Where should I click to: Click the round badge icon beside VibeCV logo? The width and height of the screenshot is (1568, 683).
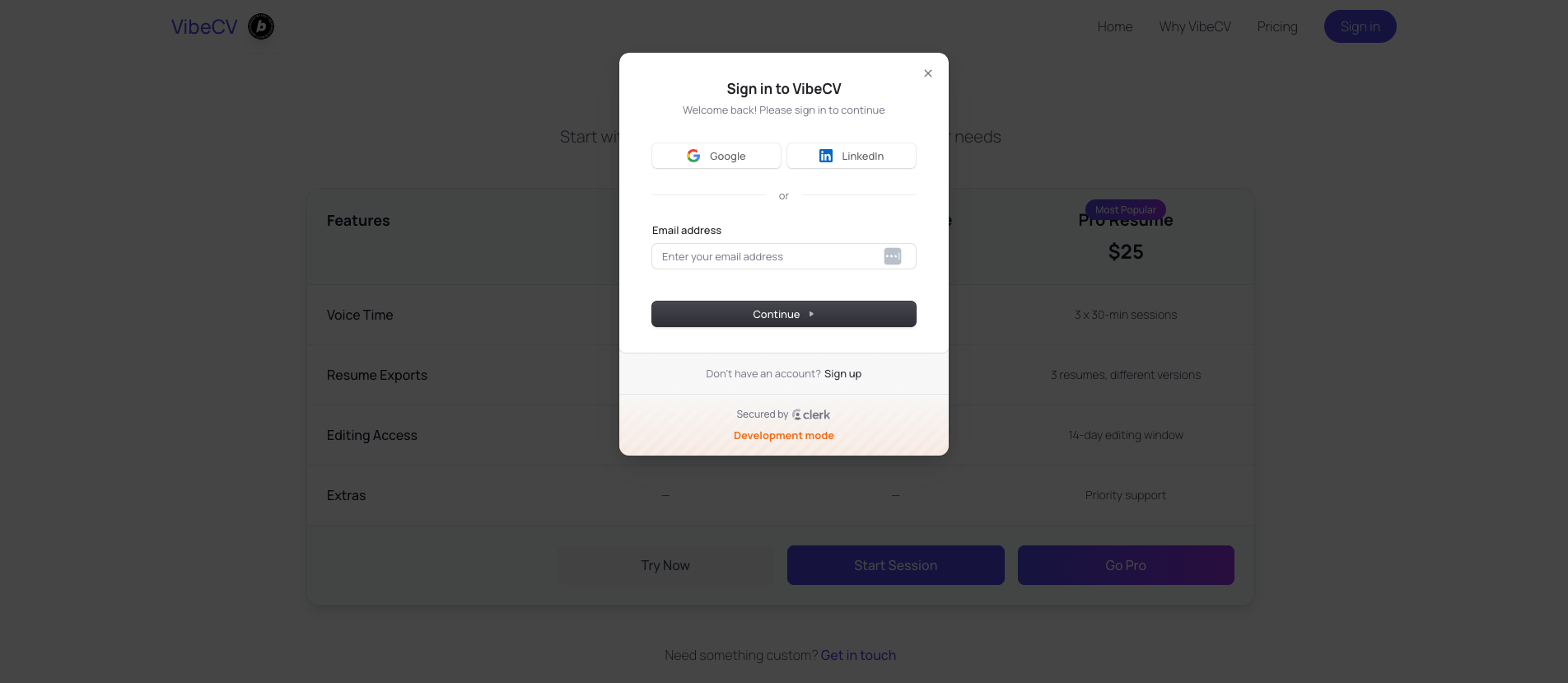click(261, 26)
